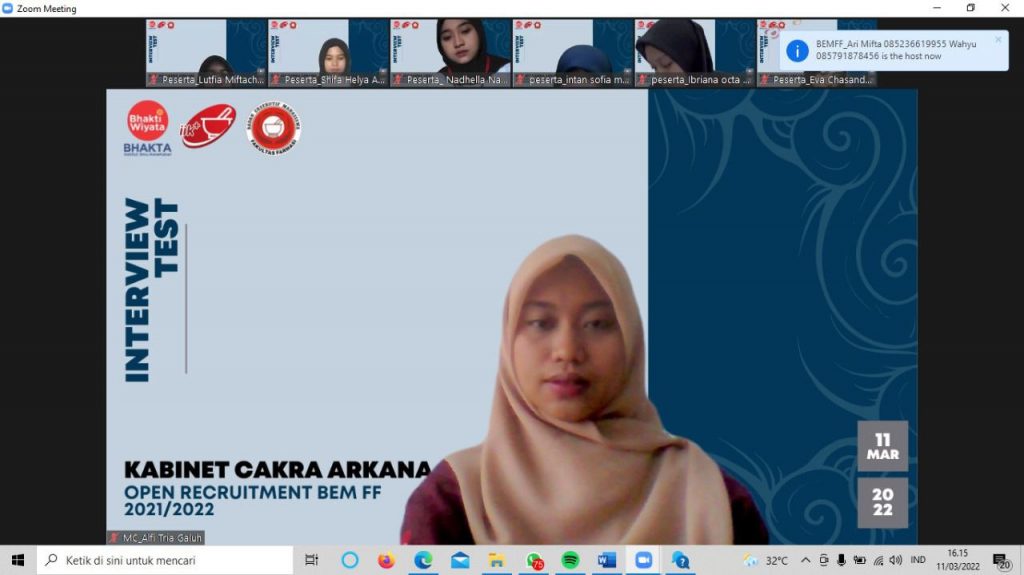Open Zoom app from the taskbar
This screenshot has width=1024, height=575.
(x=643, y=560)
